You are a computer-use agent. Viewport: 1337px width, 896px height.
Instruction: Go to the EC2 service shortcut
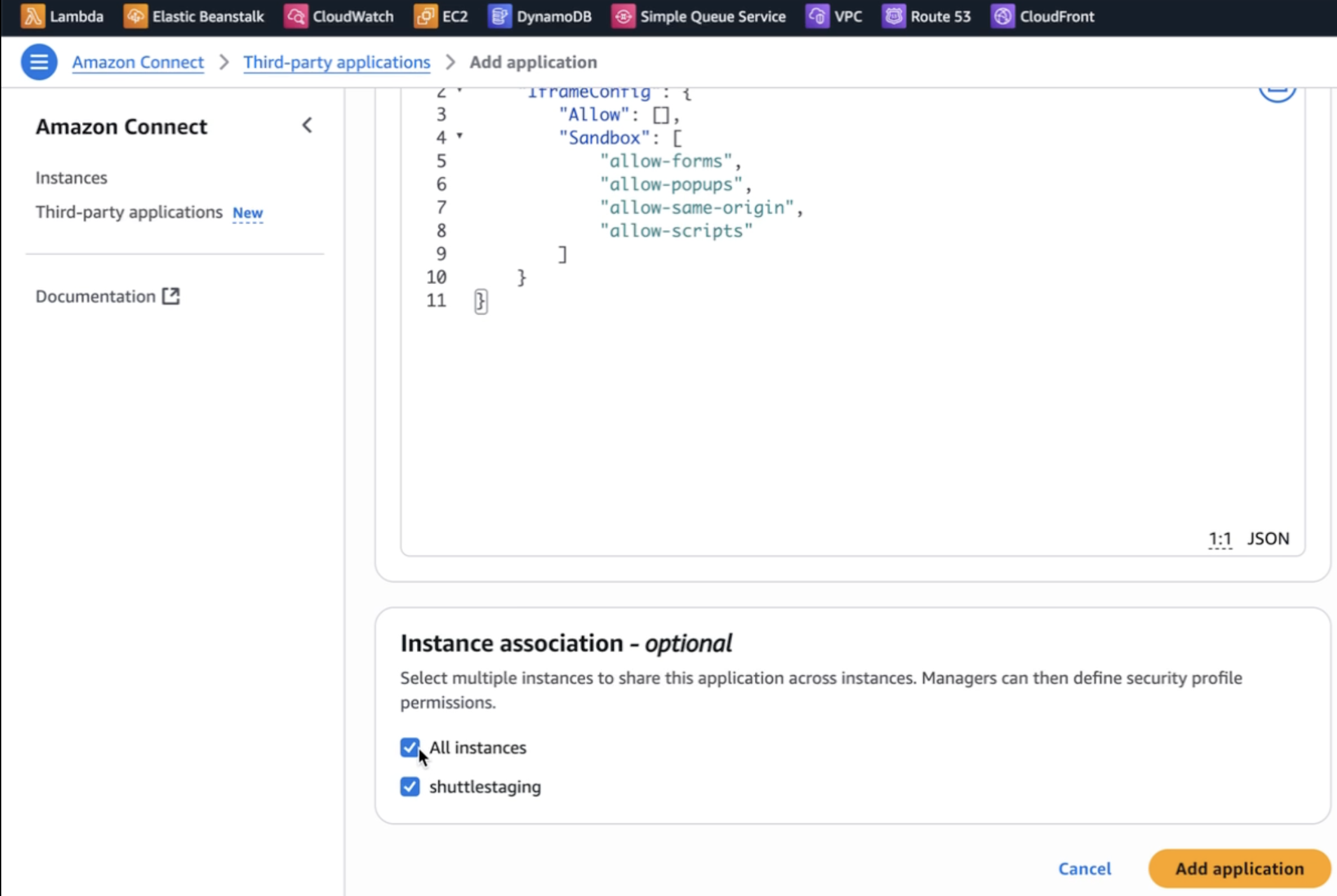(440, 17)
